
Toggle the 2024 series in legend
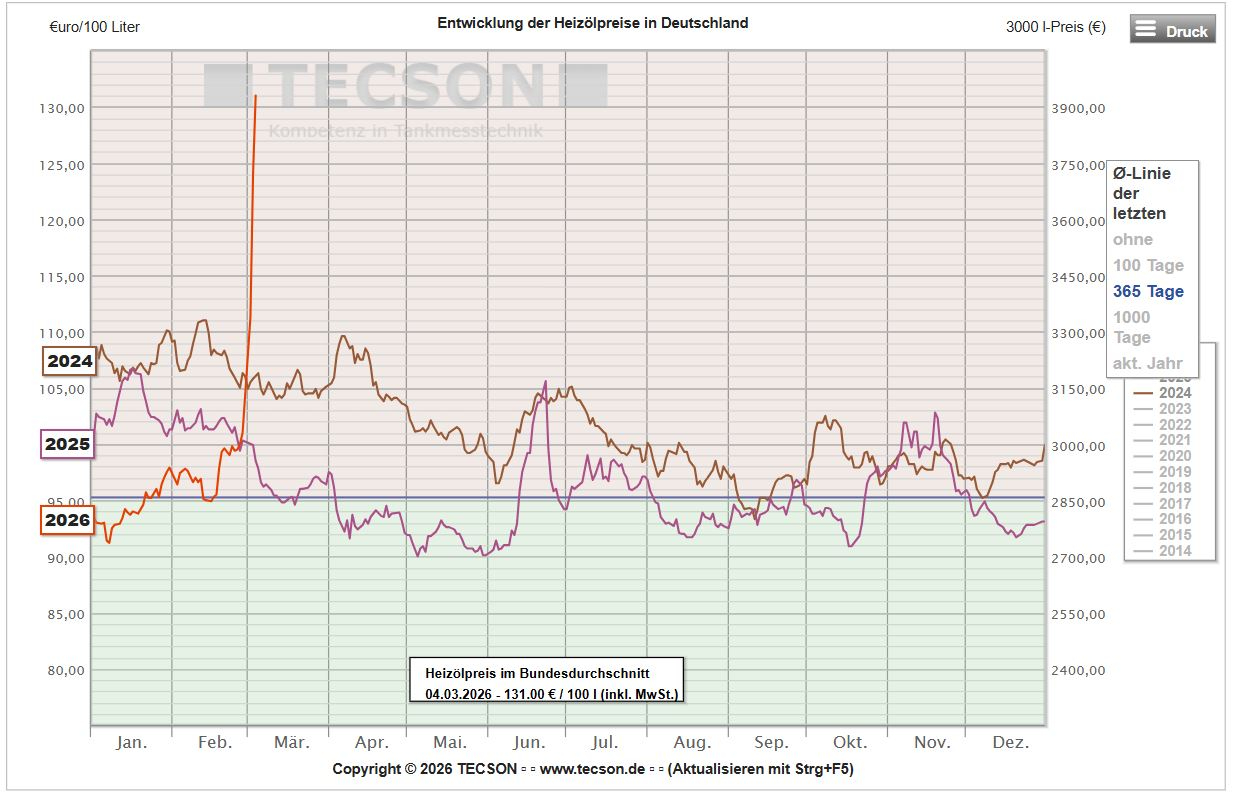(1174, 393)
